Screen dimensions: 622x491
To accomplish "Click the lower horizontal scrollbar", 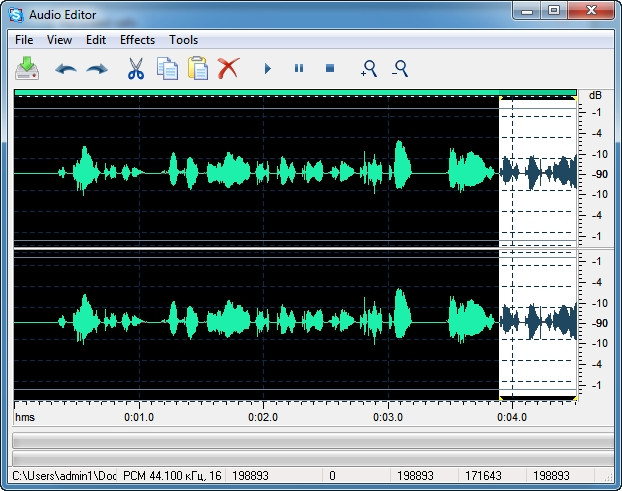I will (313, 458).
